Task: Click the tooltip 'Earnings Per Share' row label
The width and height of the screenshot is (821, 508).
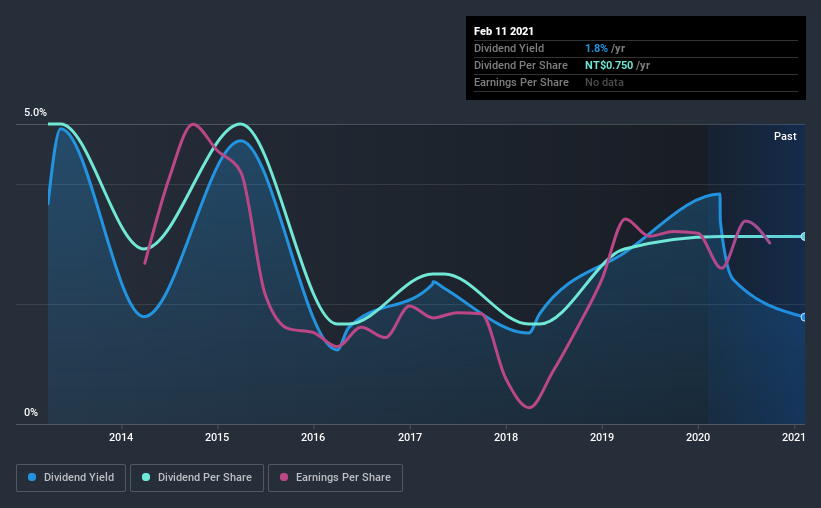Action: click(521, 82)
